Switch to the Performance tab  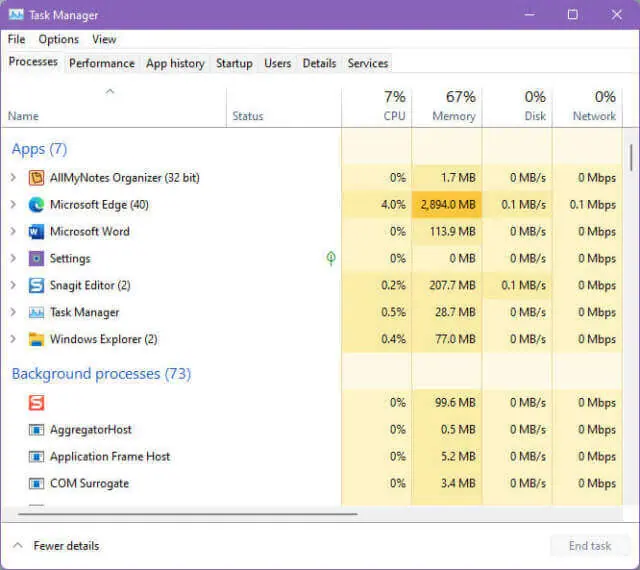(102, 64)
